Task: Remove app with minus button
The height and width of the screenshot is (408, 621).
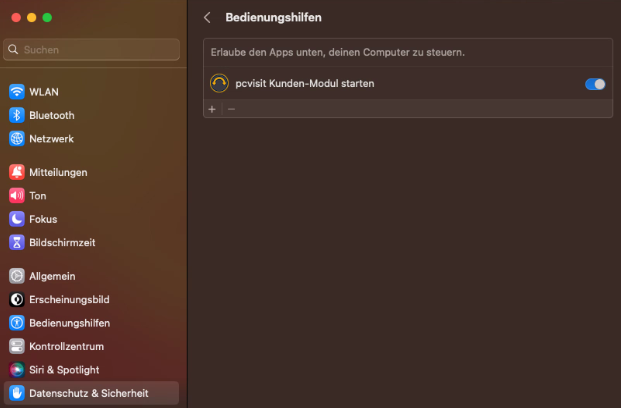Action: pyautogui.click(x=231, y=108)
